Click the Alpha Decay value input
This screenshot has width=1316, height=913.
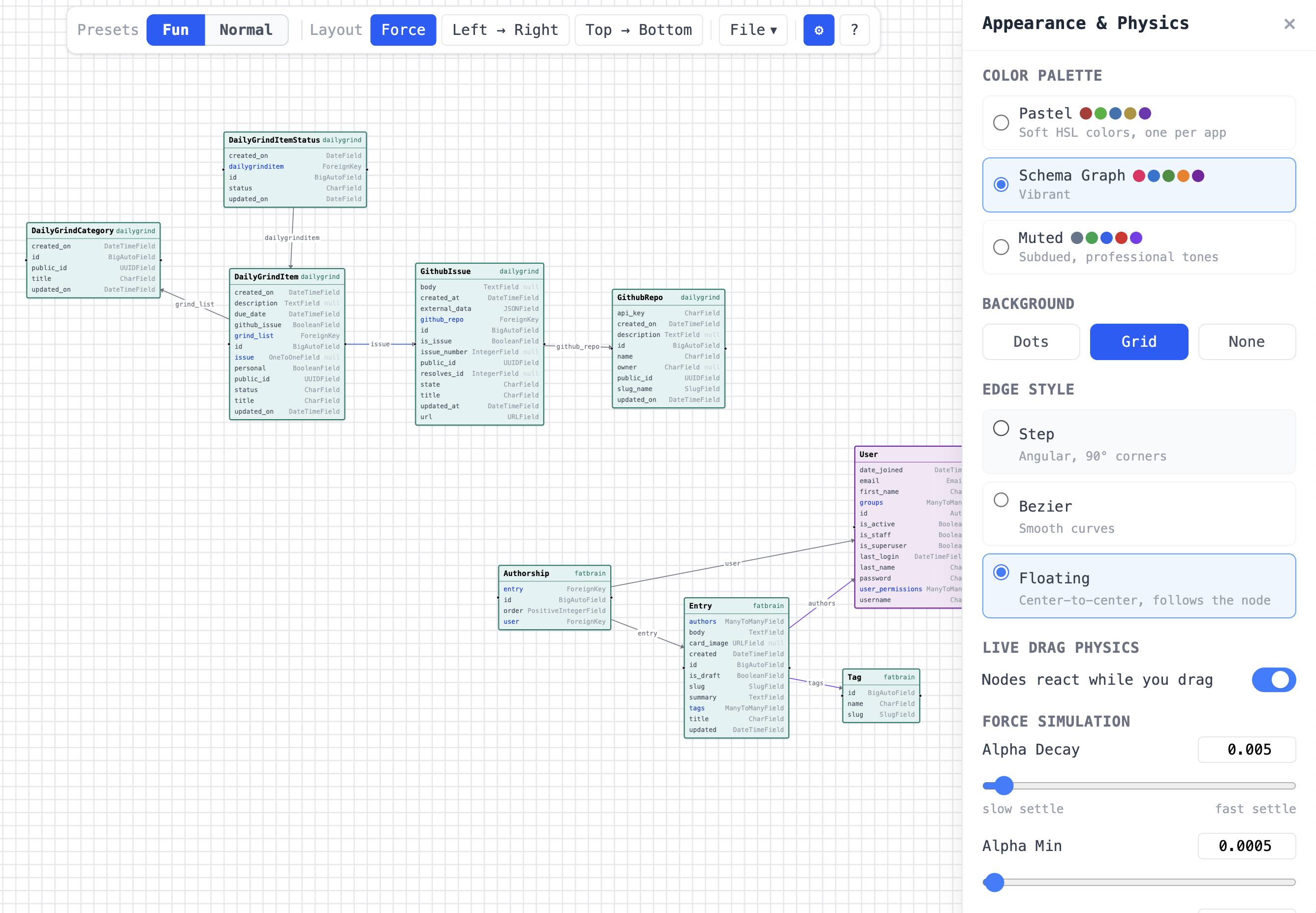click(x=1246, y=749)
